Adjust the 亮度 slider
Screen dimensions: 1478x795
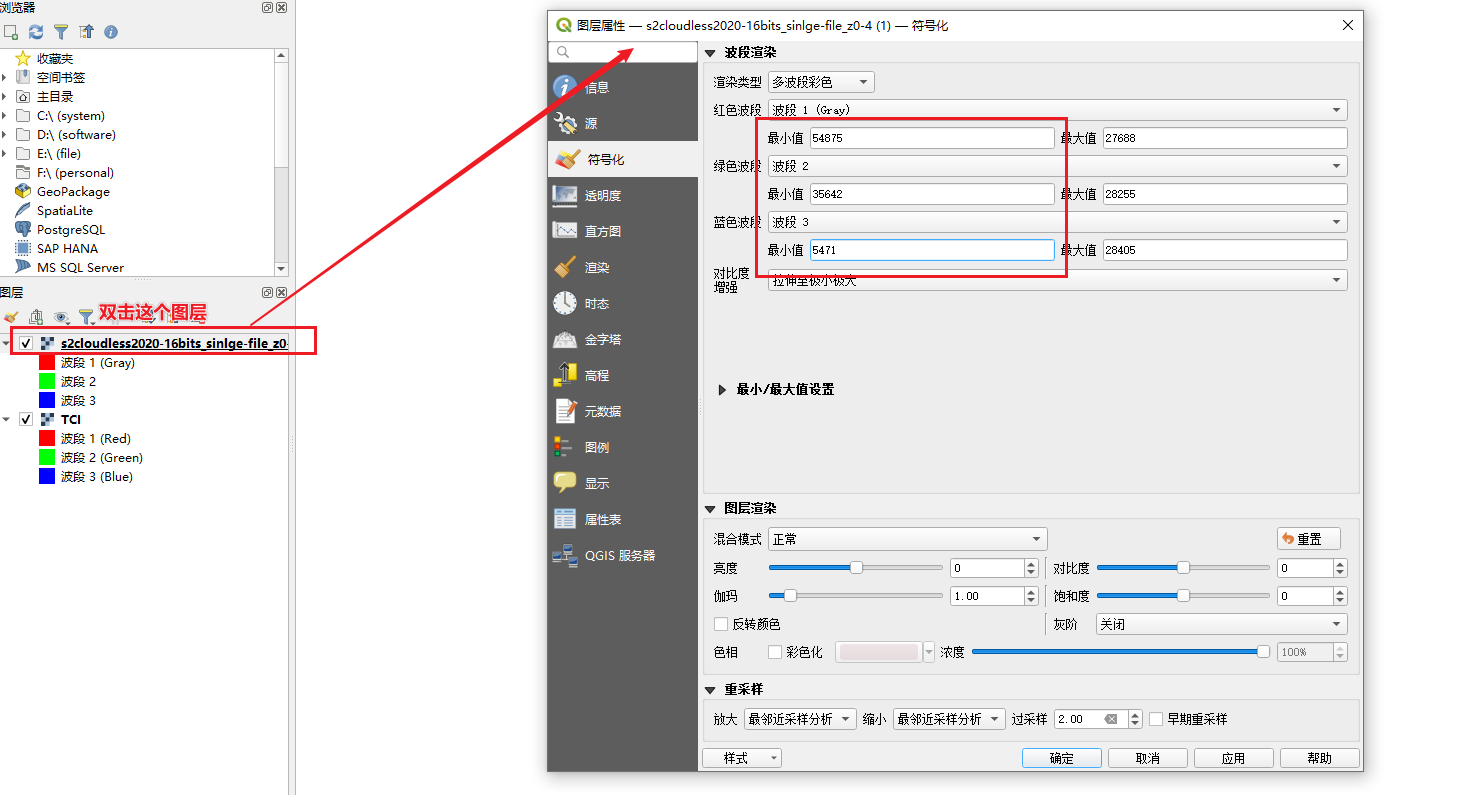[855, 567]
